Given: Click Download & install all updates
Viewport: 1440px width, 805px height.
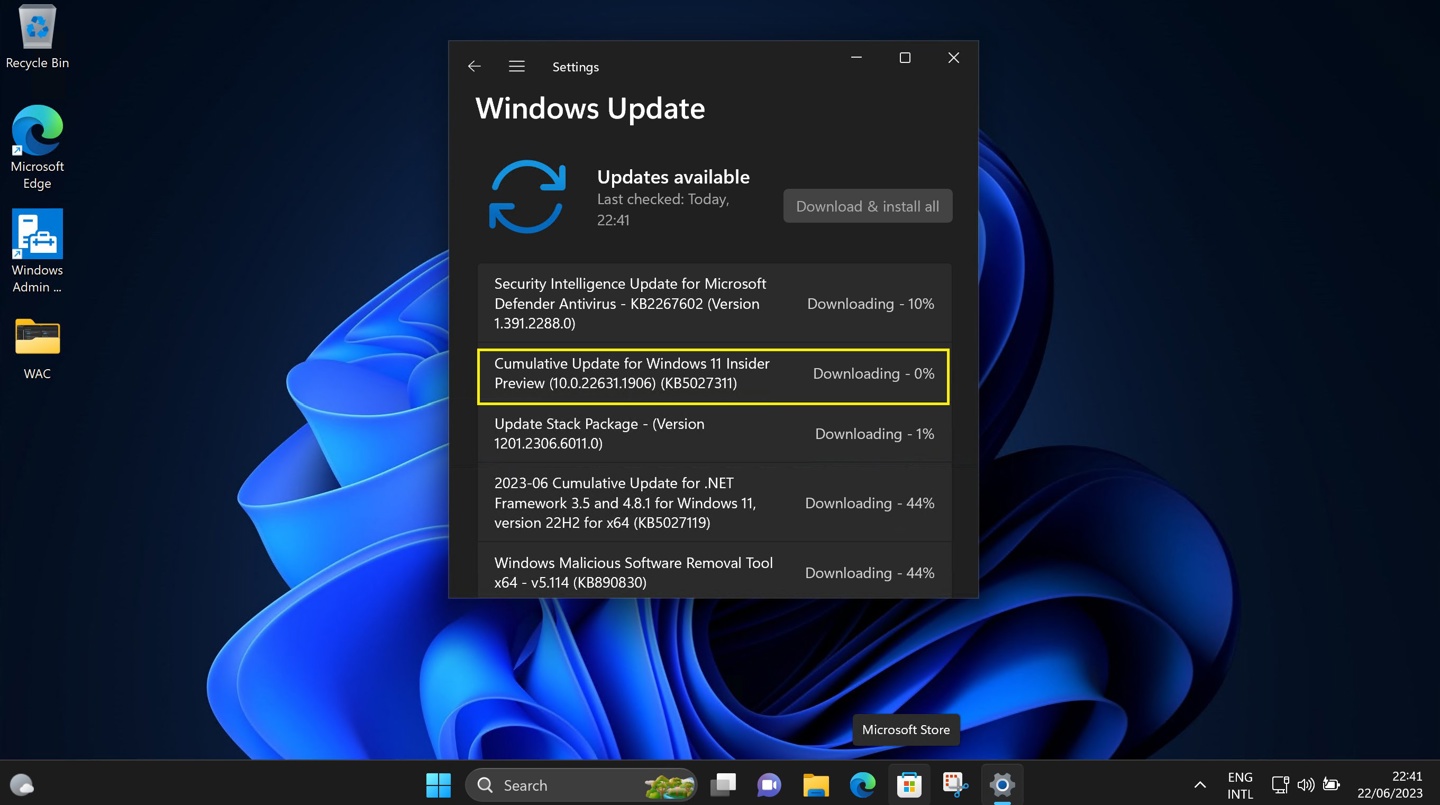Looking at the screenshot, I should pos(866,206).
